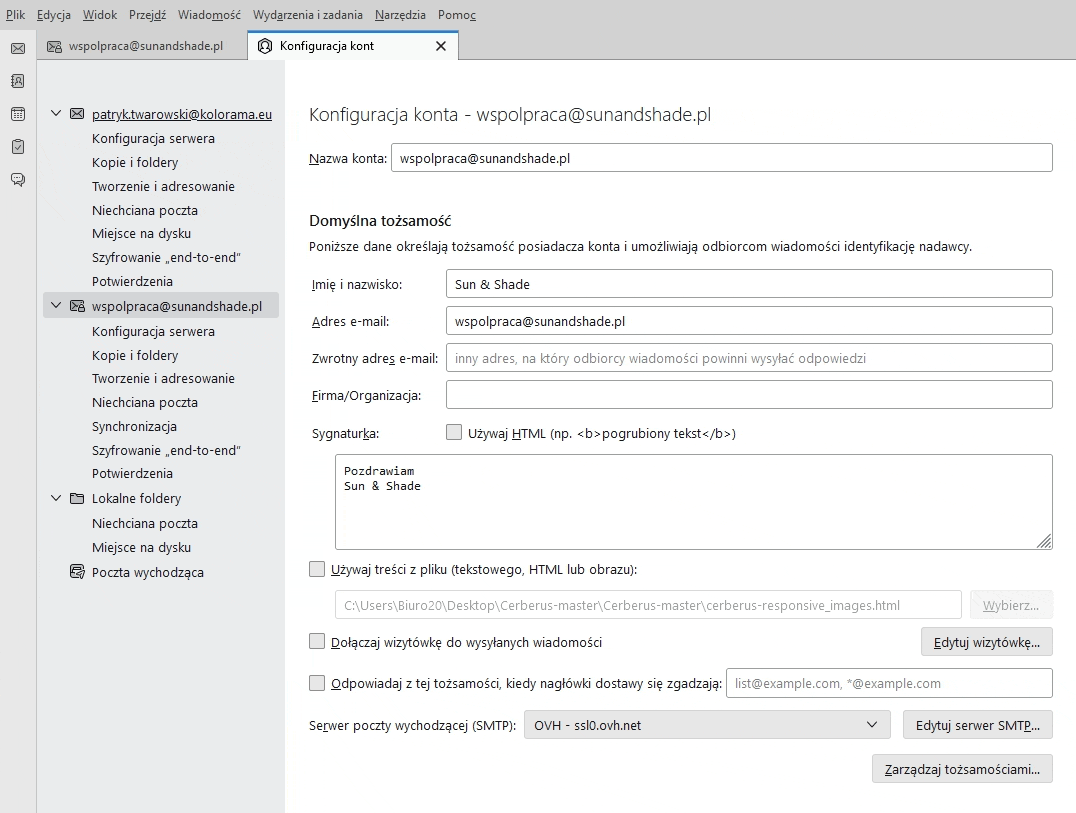Click the Zarządzaj tożsamościami button

coord(962,769)
